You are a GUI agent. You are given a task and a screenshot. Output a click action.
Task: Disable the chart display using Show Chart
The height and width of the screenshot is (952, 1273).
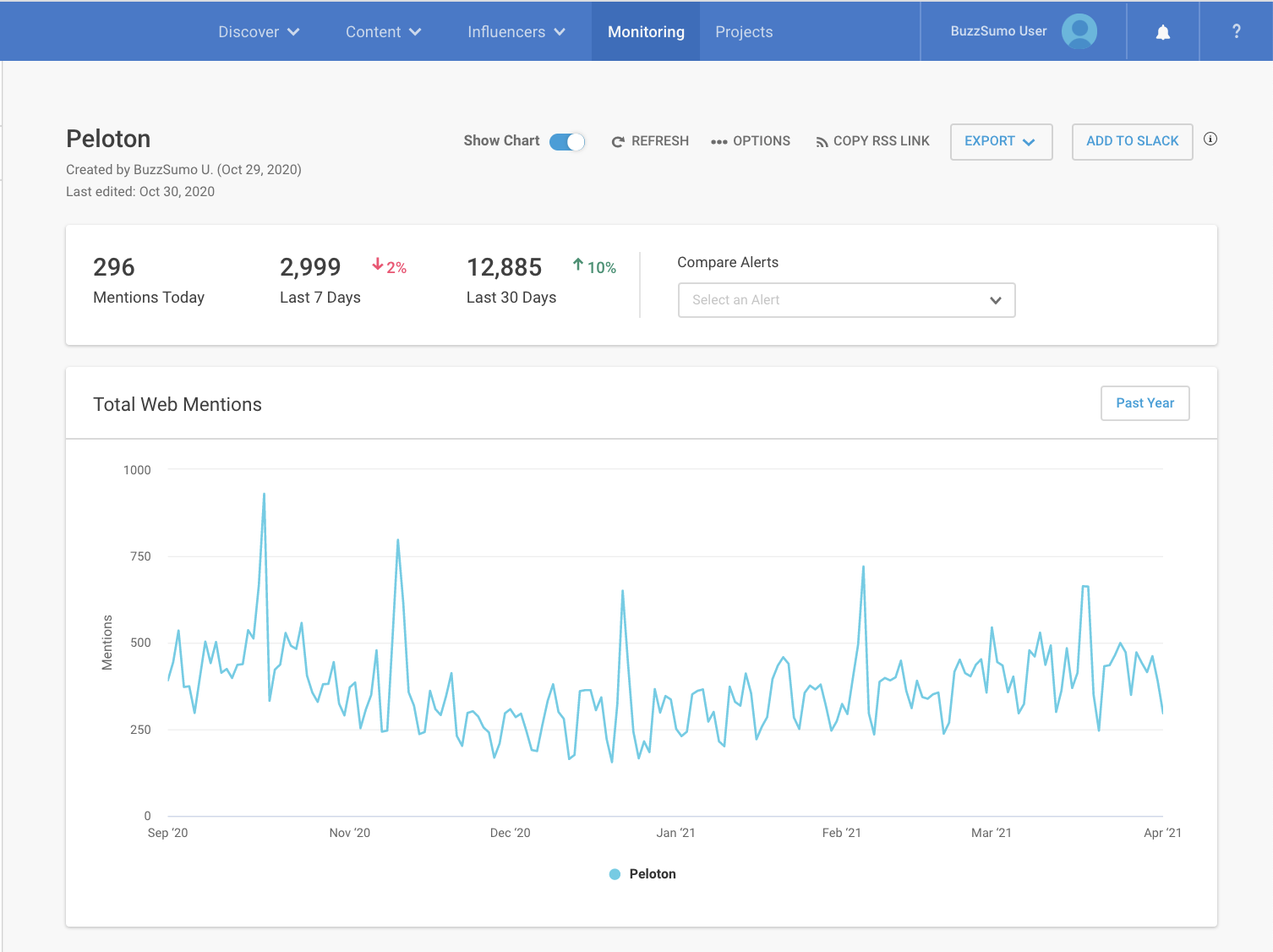567,141
